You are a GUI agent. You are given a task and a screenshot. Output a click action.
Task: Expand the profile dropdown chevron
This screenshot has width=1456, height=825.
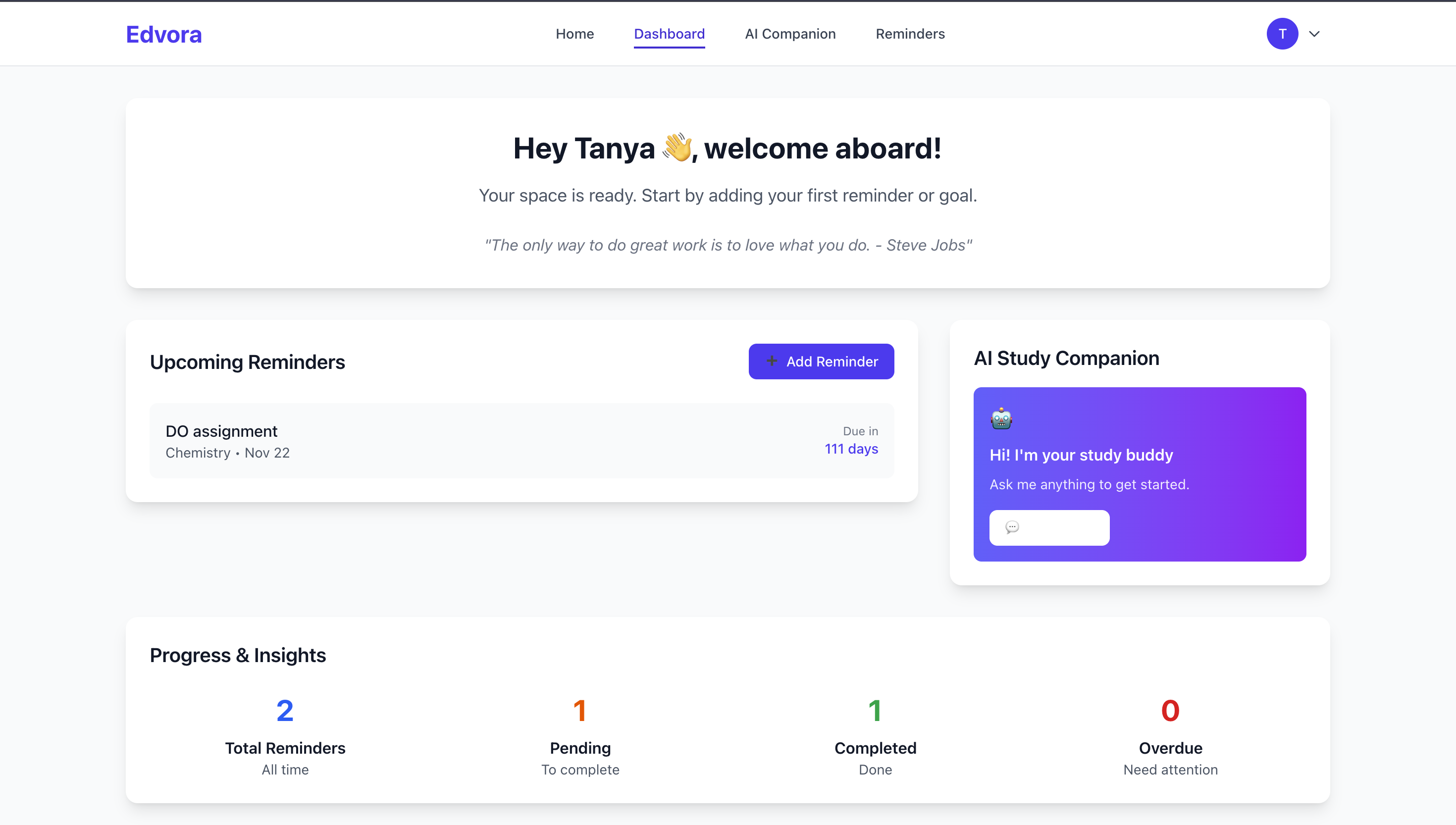[1314, 34]
